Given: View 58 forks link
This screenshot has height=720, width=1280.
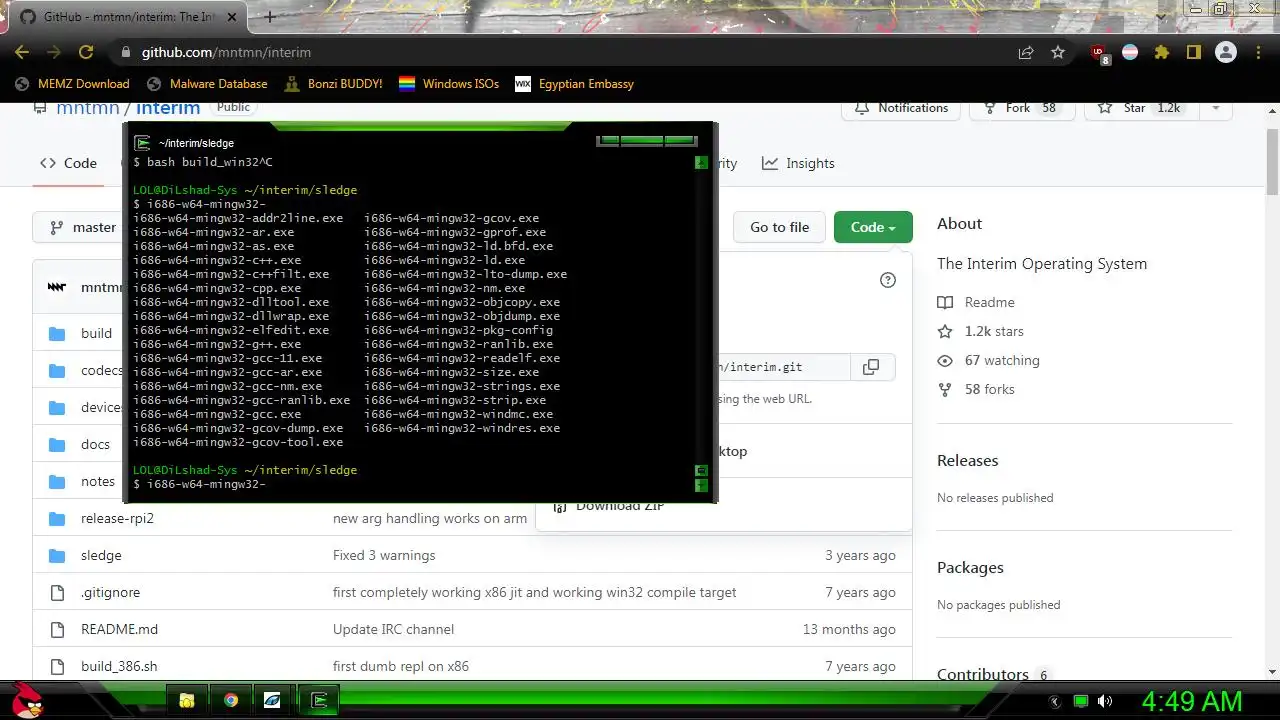Looking at the screenshot, I should click(976, 389).
